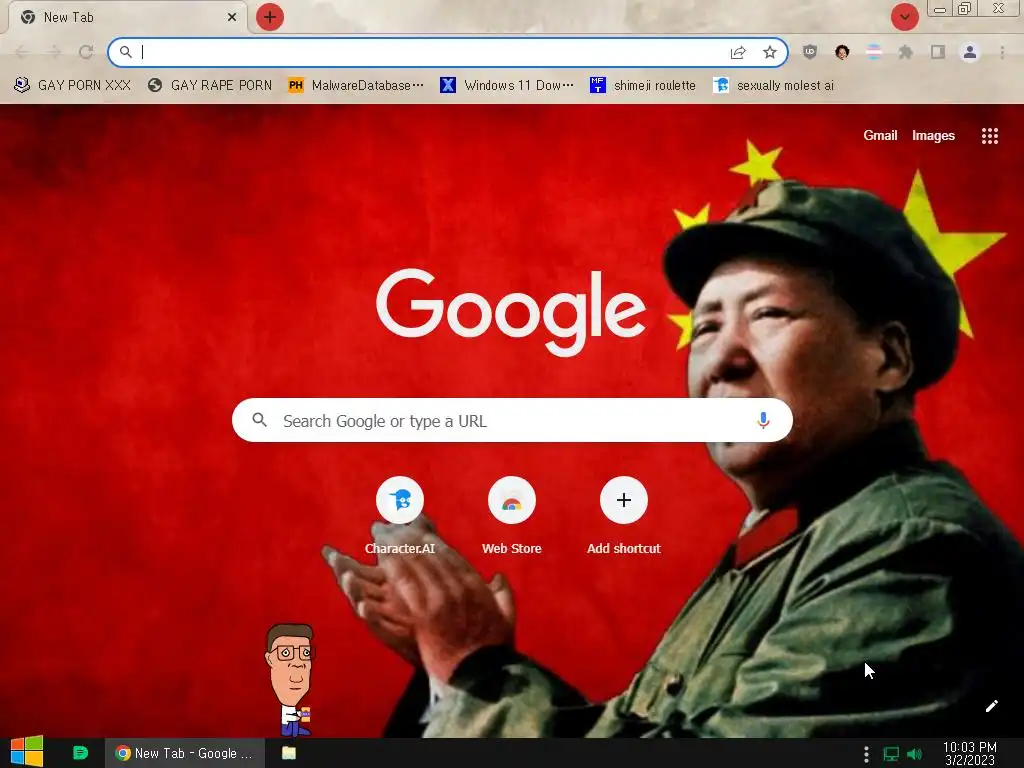The image size is (1024, 768).
Task: Open the Character.AI shortcut
Action: pyautogui.click(x=400, y=516)
